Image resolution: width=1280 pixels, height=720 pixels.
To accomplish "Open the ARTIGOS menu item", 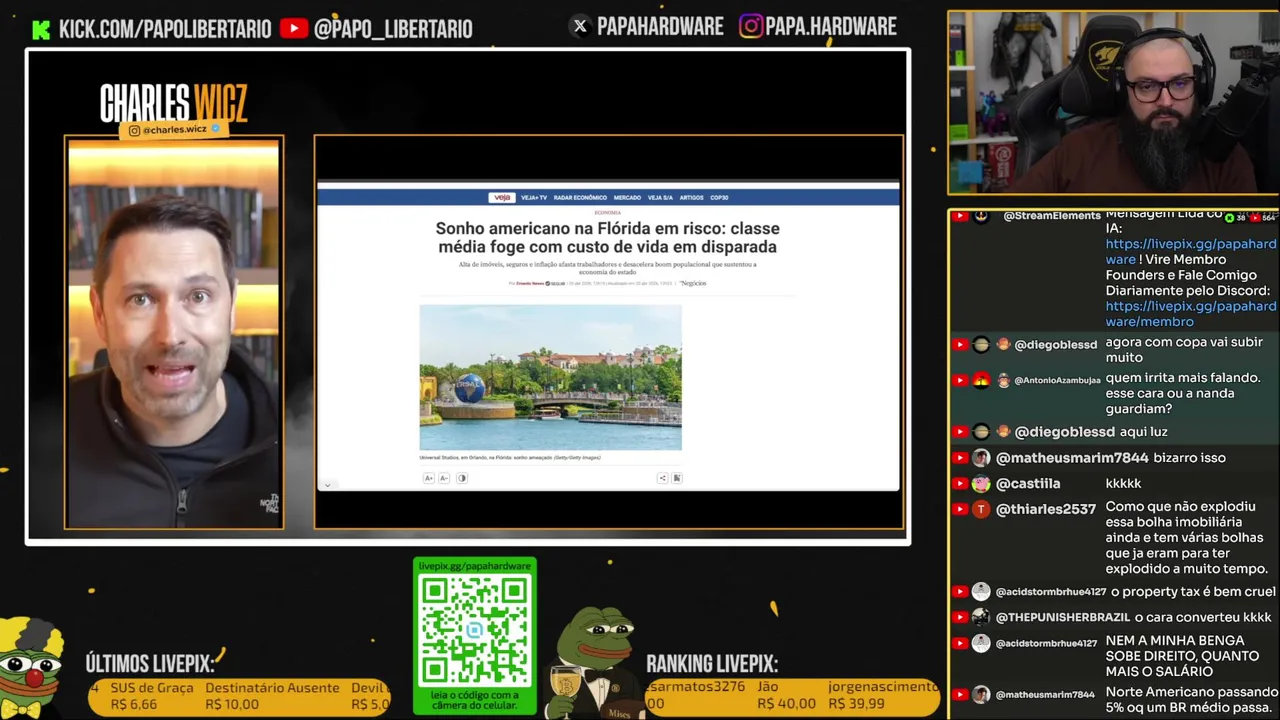I will [691, 198].
